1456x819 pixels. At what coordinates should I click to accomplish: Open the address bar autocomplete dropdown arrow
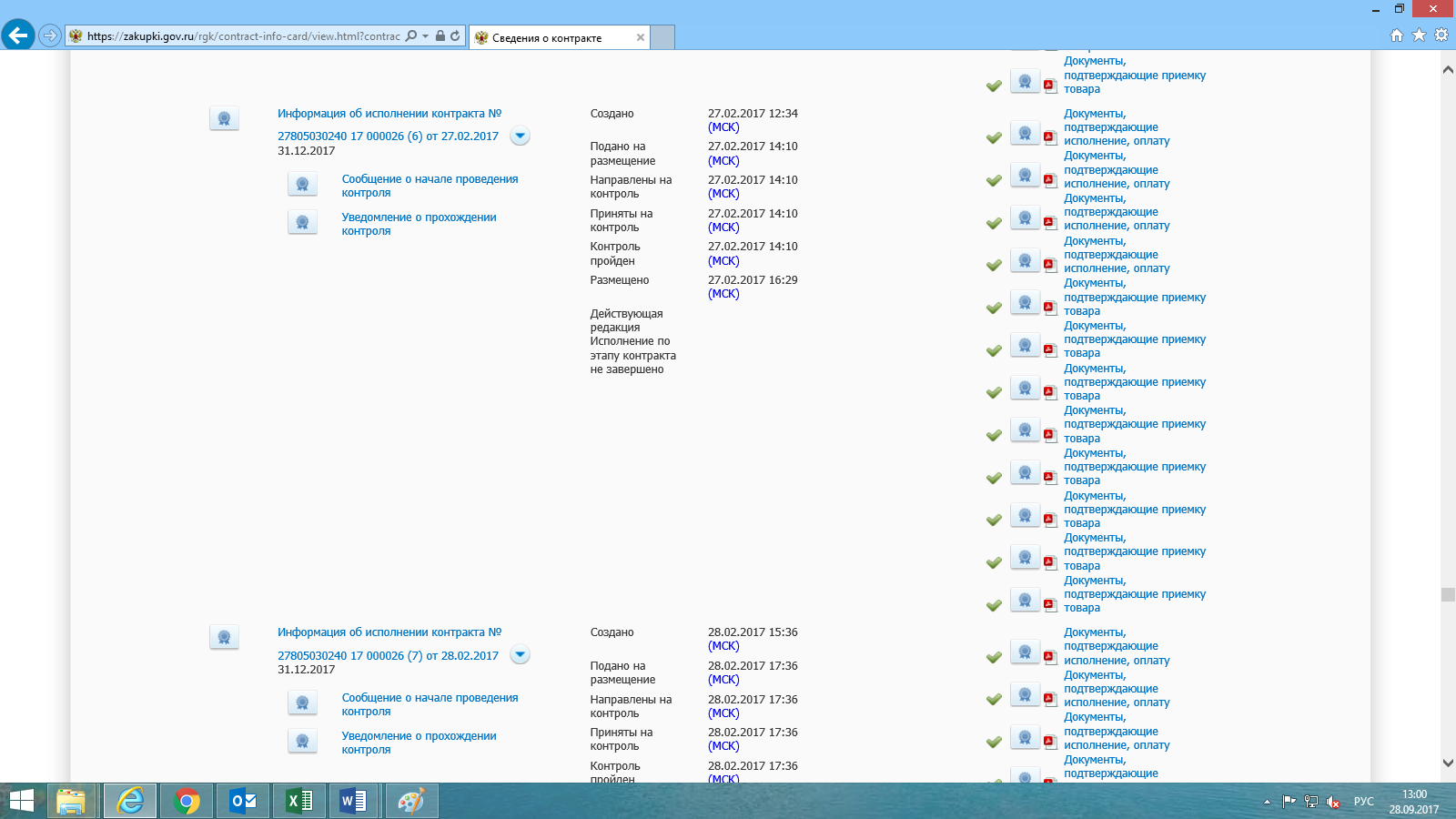pos(425,36)
